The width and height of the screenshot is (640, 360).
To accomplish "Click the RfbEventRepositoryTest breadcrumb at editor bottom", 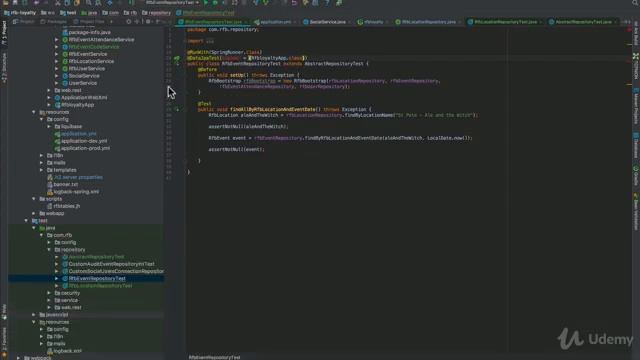I will (x=214, y=357).
